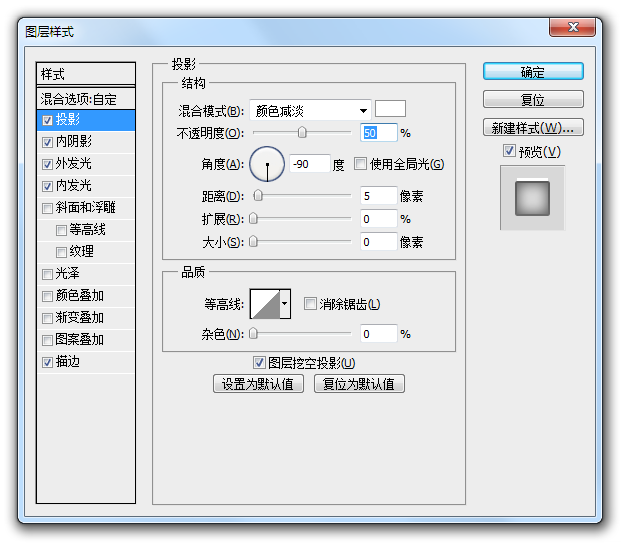Uncheck the 投影 drop shadow checkbox
This screenshot has height=547, width=621.
coord(47,120)
